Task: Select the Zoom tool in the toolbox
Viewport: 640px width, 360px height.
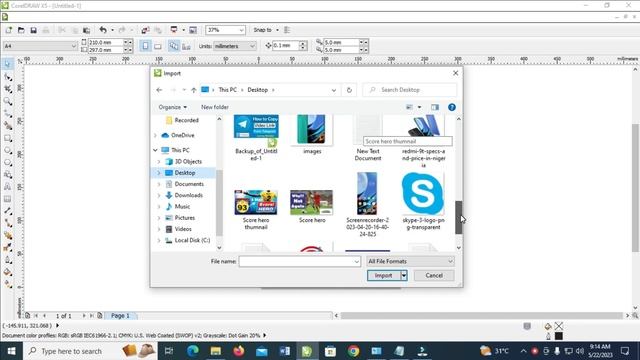Action: tap(7, 101)
